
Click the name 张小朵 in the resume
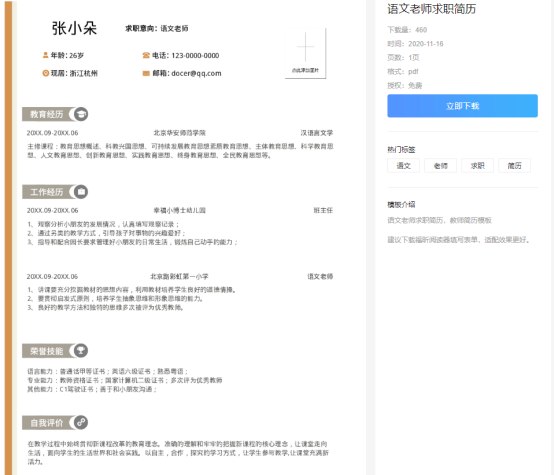tap(74, 28)
